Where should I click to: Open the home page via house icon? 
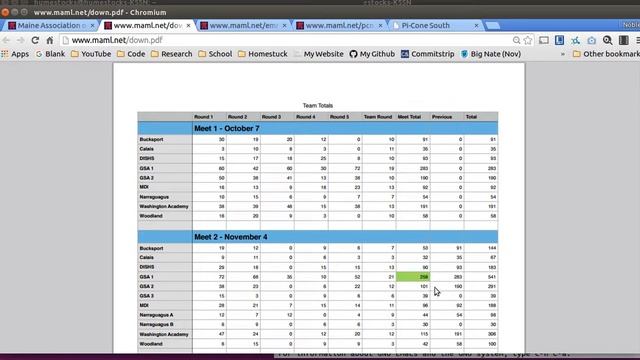(x=50, y=40)
